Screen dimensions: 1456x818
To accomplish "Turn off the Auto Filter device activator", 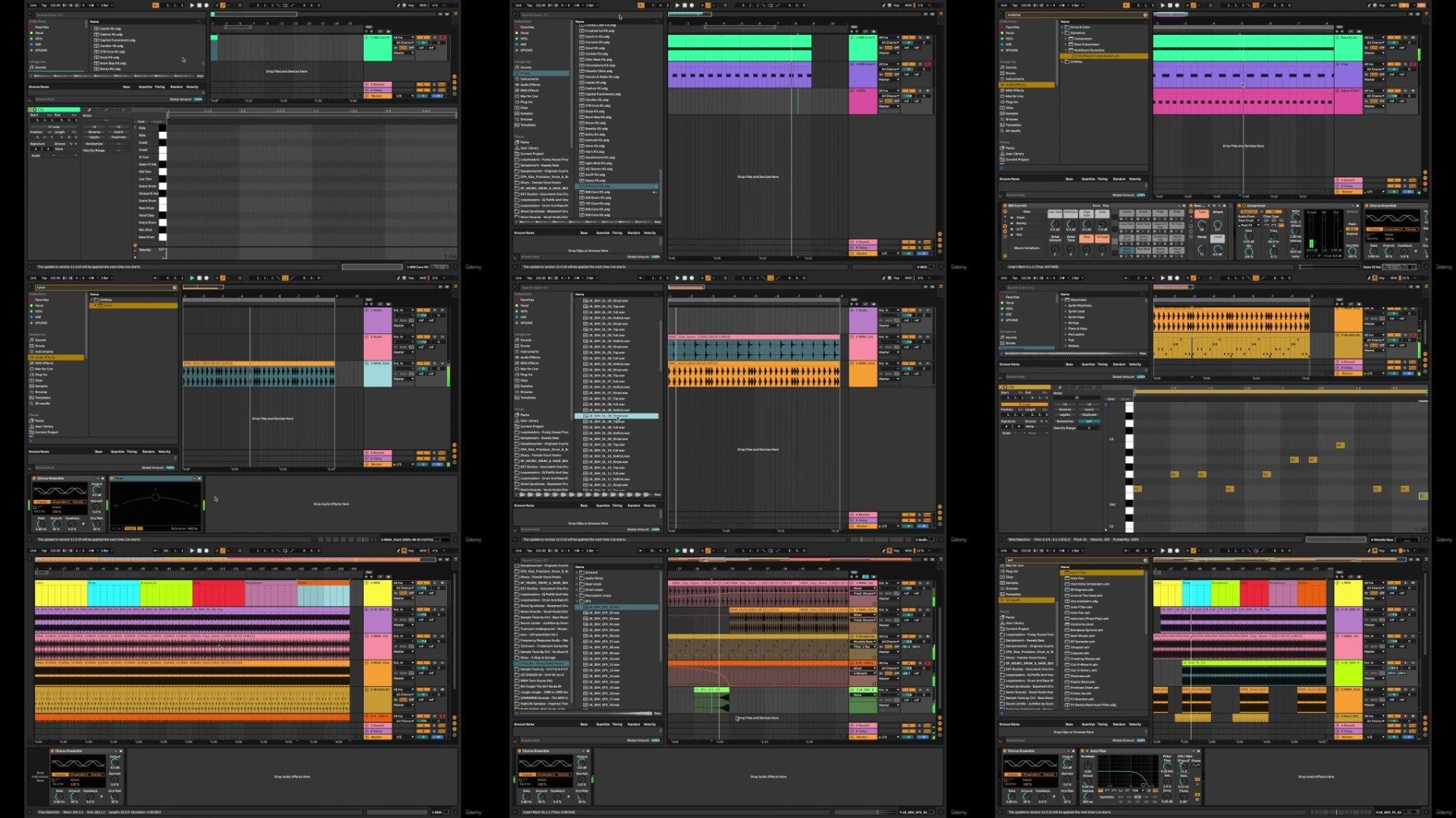I will (1082, 751).
